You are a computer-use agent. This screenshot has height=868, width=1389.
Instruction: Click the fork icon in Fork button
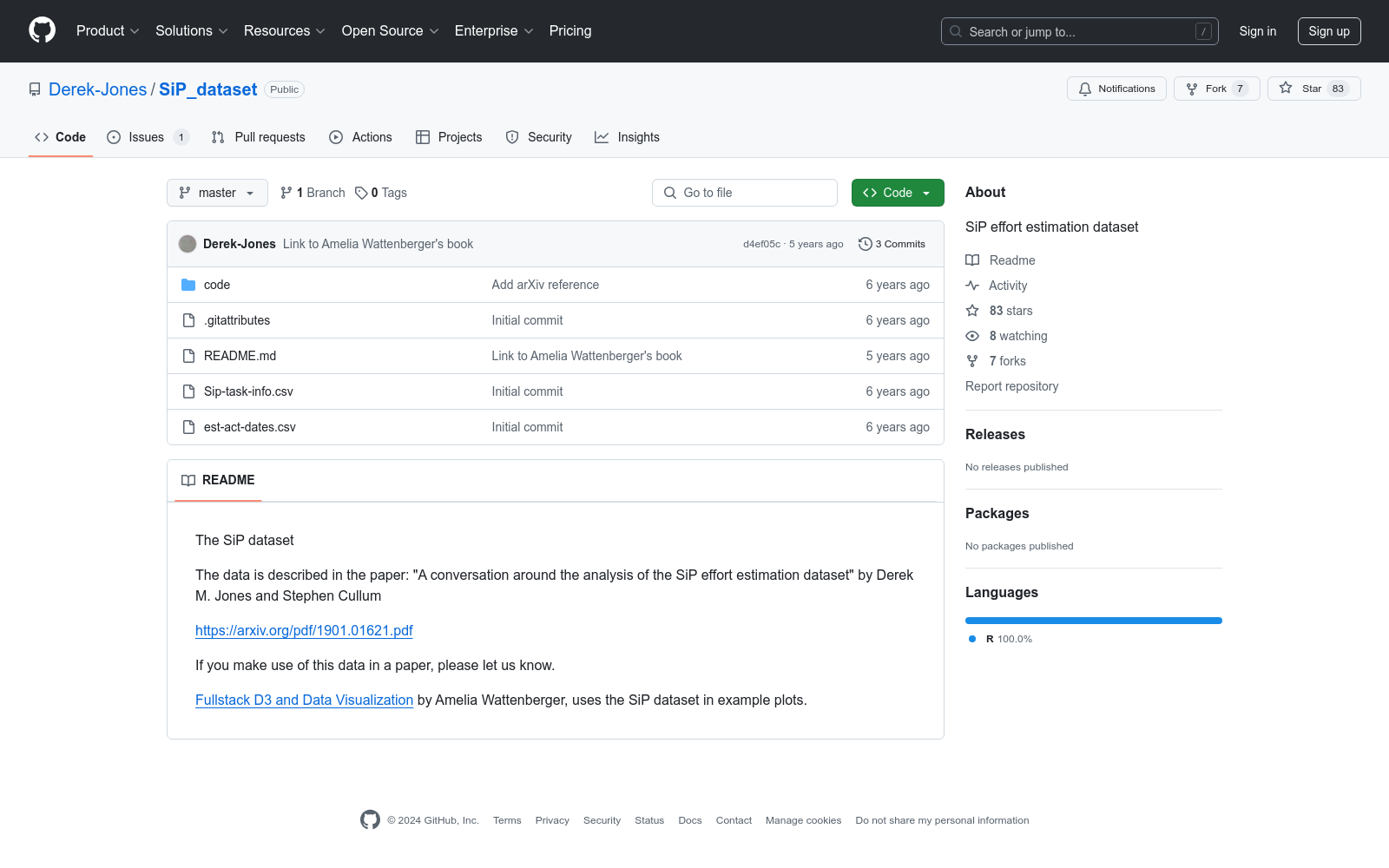(x=1192, y=89)
